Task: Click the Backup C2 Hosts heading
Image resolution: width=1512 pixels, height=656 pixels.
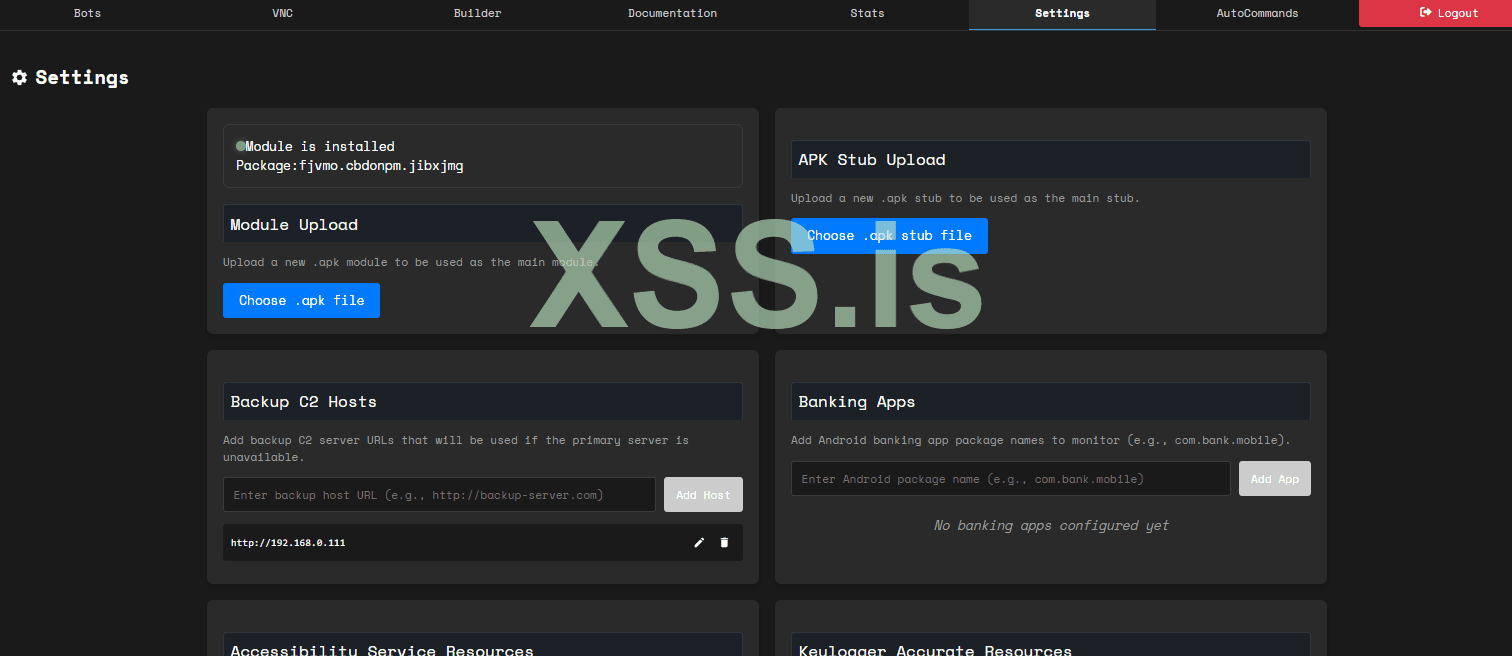Action: click(x=304, y=402)
